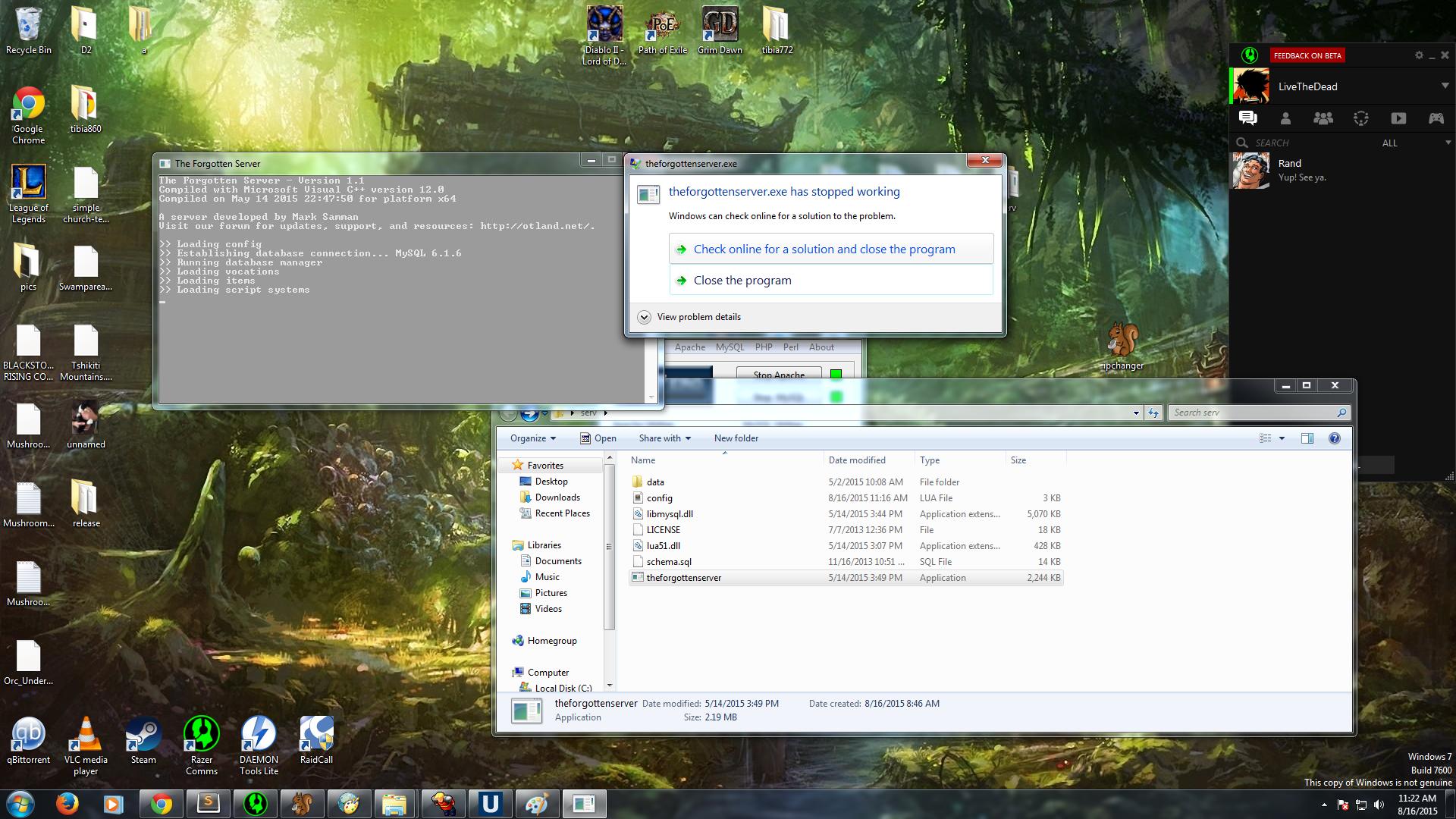Select the lua51.dll file
Screen dimensions: 1456x819
tap(846, 546)
